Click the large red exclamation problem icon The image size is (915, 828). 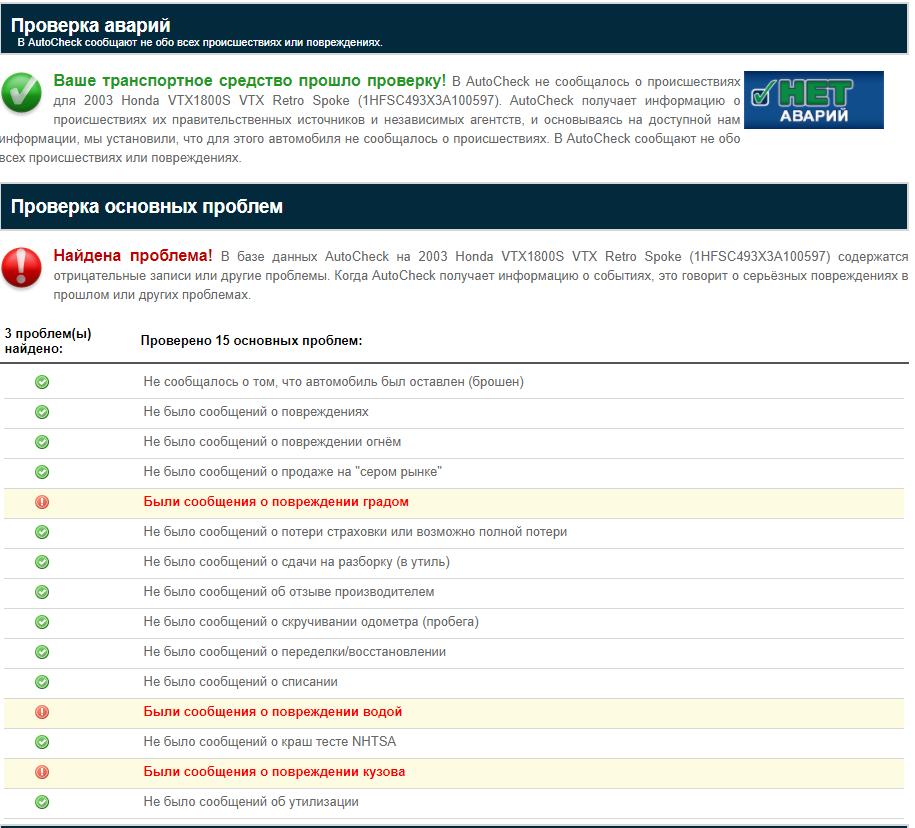[22, 268]
